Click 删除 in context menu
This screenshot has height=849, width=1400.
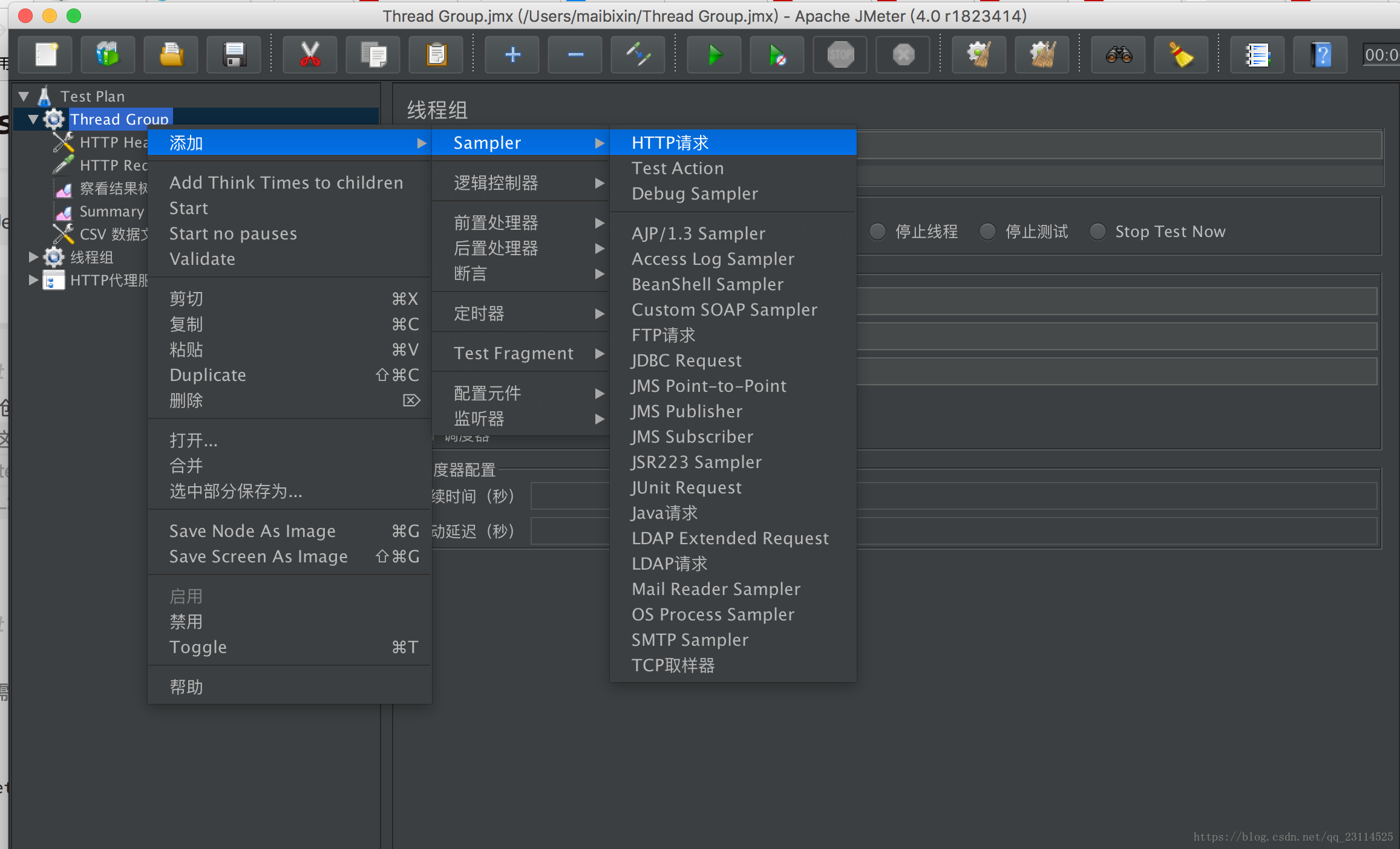(x=290, y=400)
